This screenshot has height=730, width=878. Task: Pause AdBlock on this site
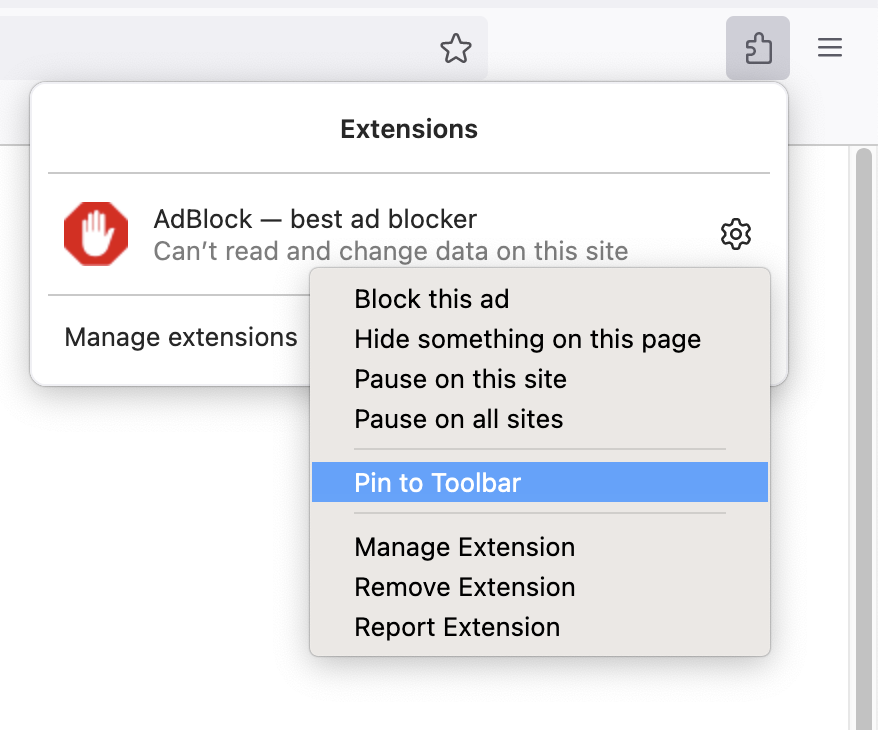coord(460,379)
